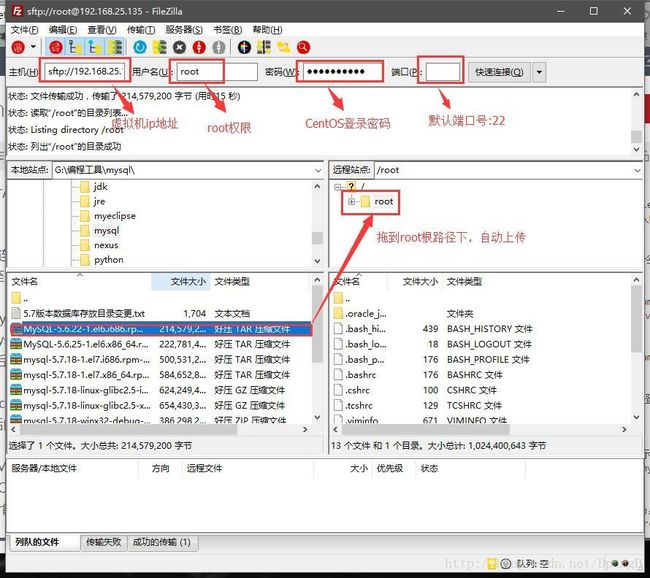
Task: Select the python folder in local tree
Action: tap(108, 260)
